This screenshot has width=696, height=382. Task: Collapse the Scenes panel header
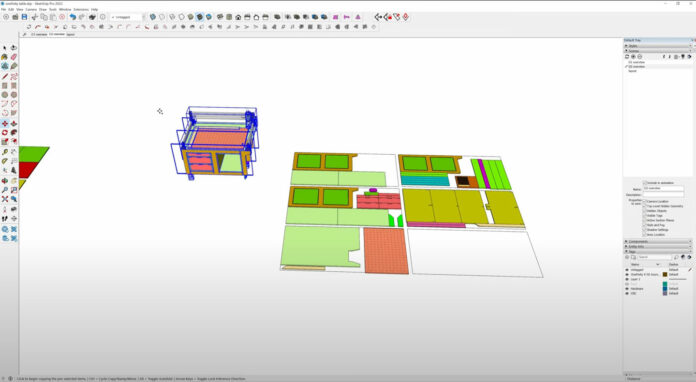[658, 51]
